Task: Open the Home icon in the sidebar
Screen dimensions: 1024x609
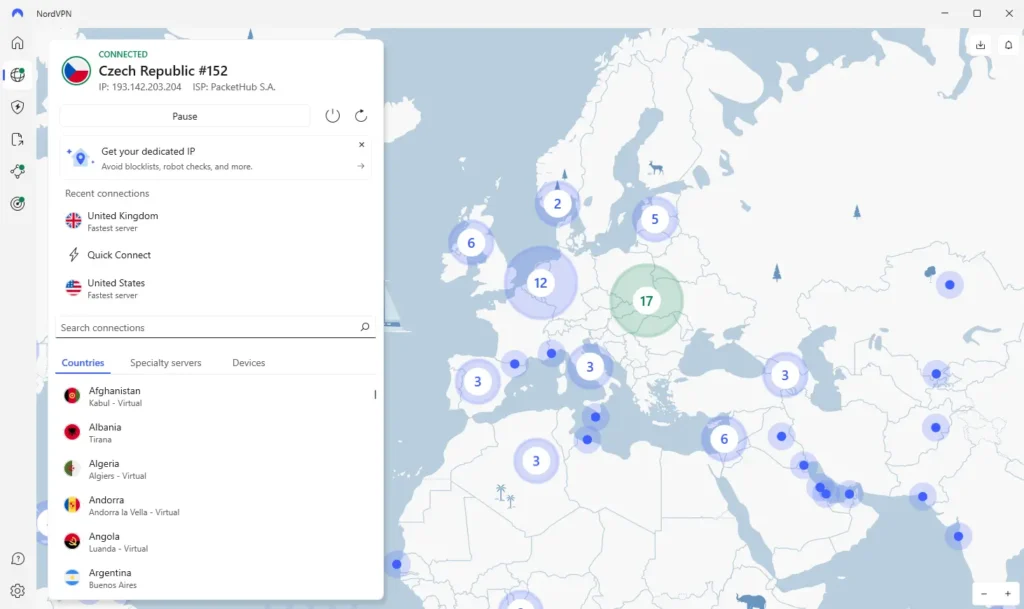Action: coord(17,43)
